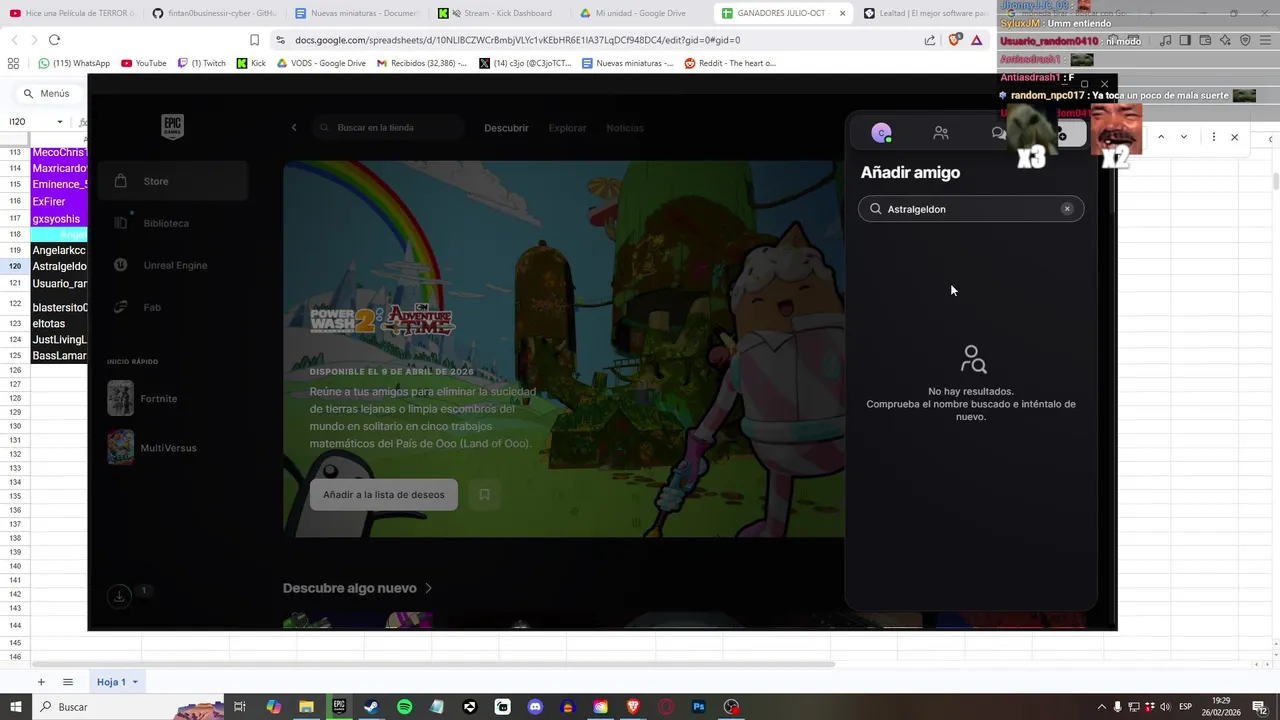
Task: Click 'Añadir a la lista de deseos' button
Action: [384, 495]
